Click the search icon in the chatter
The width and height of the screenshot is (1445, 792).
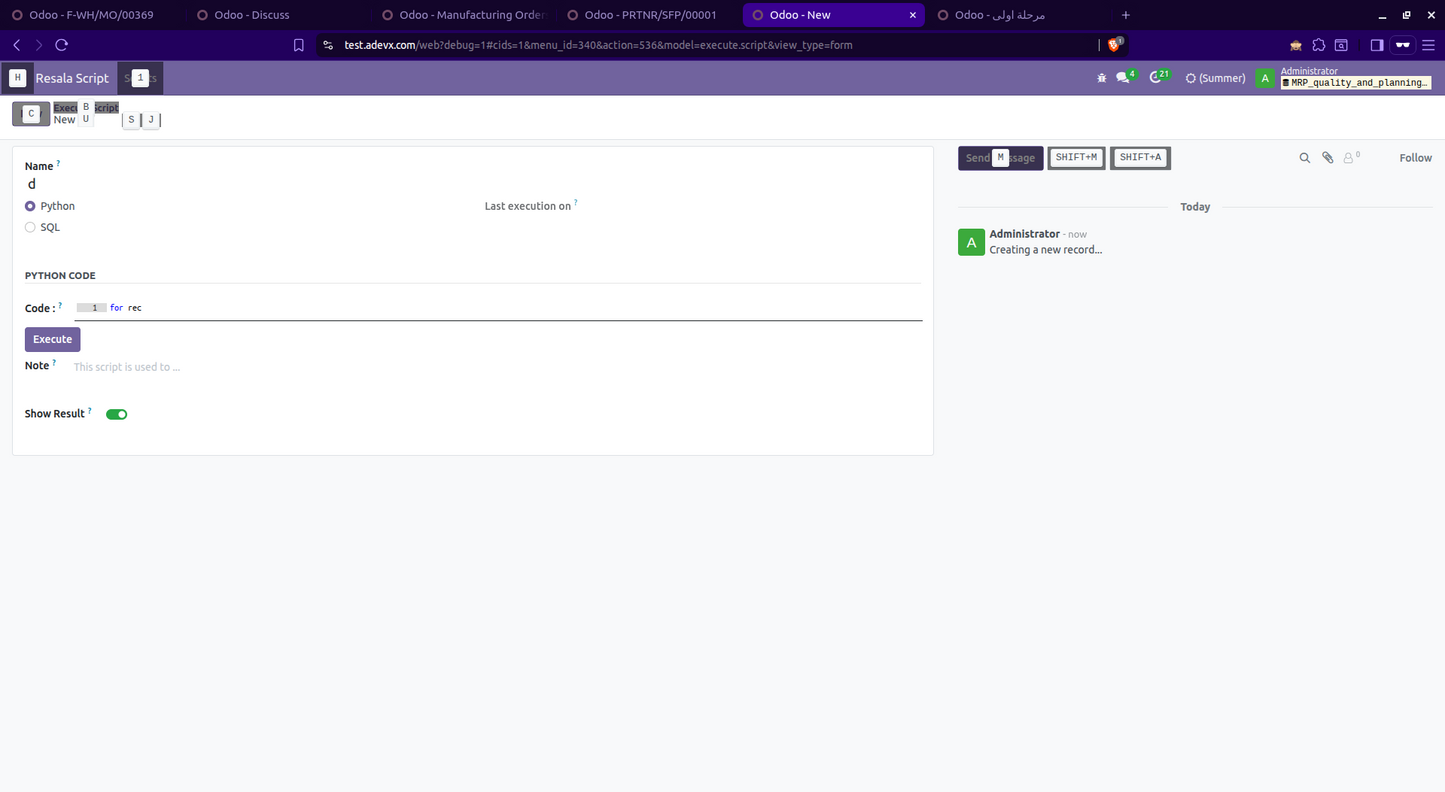click(x=1304, y=158)
